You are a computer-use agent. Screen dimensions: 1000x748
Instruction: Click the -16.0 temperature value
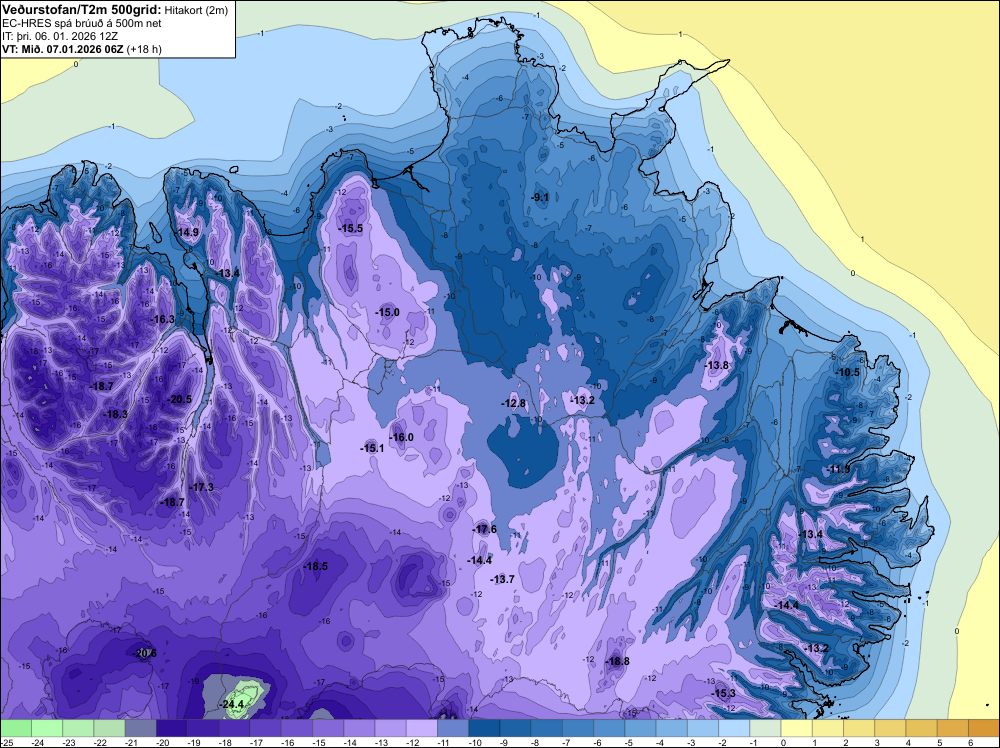pos(401,437)
